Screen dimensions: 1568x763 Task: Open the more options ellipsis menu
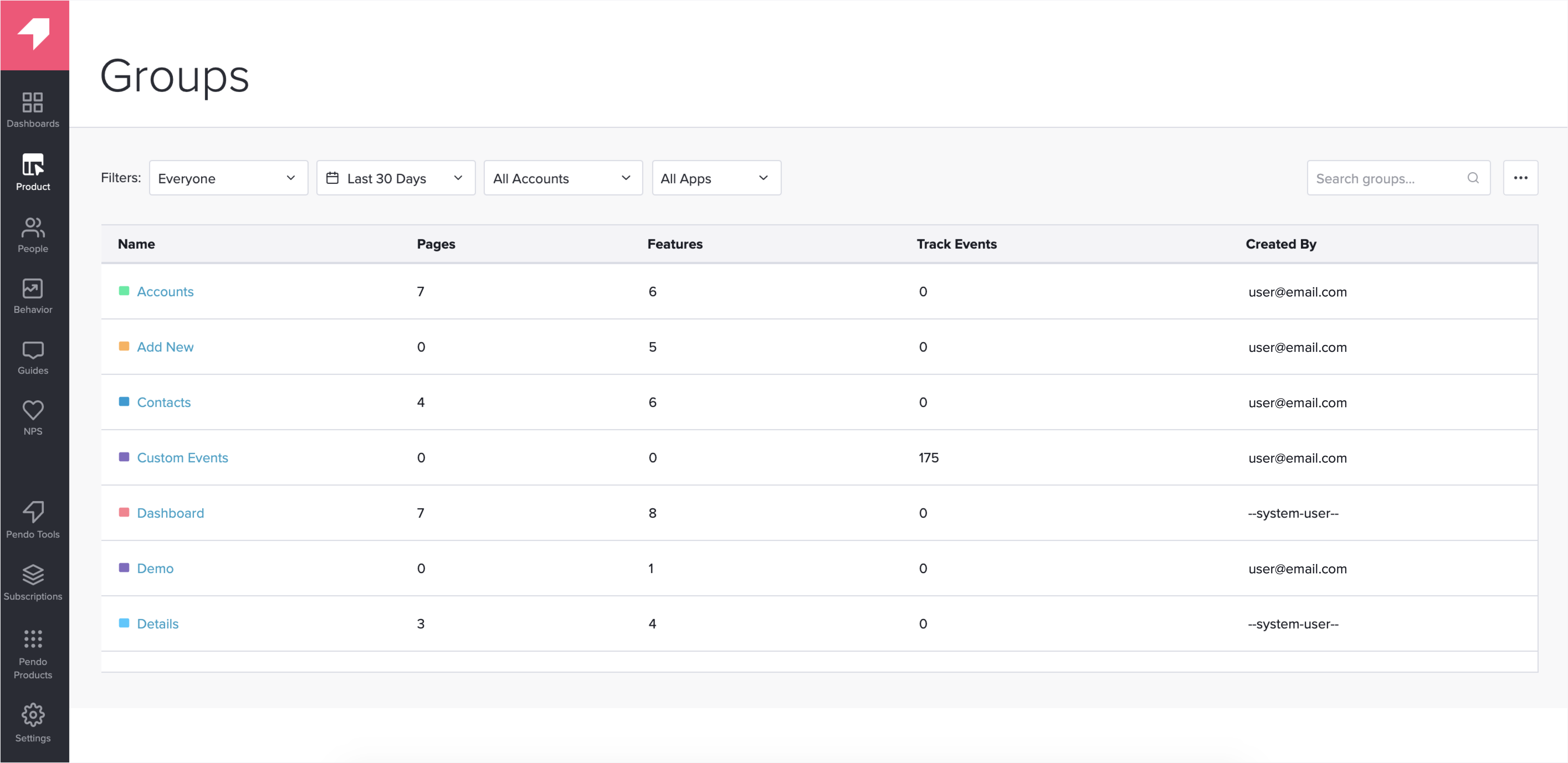coord(1521,178)
